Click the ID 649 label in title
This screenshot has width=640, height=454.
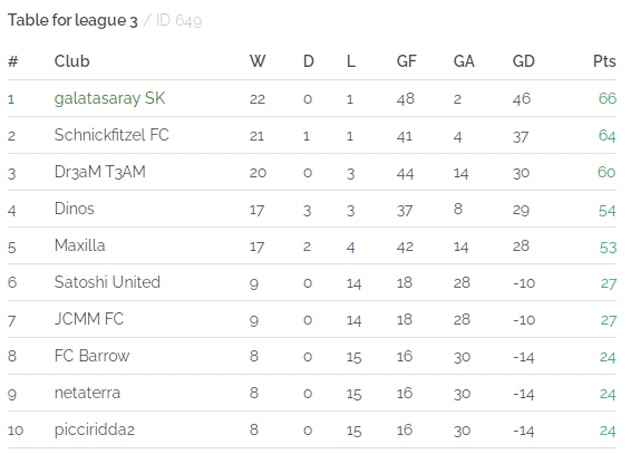point(179,20)
